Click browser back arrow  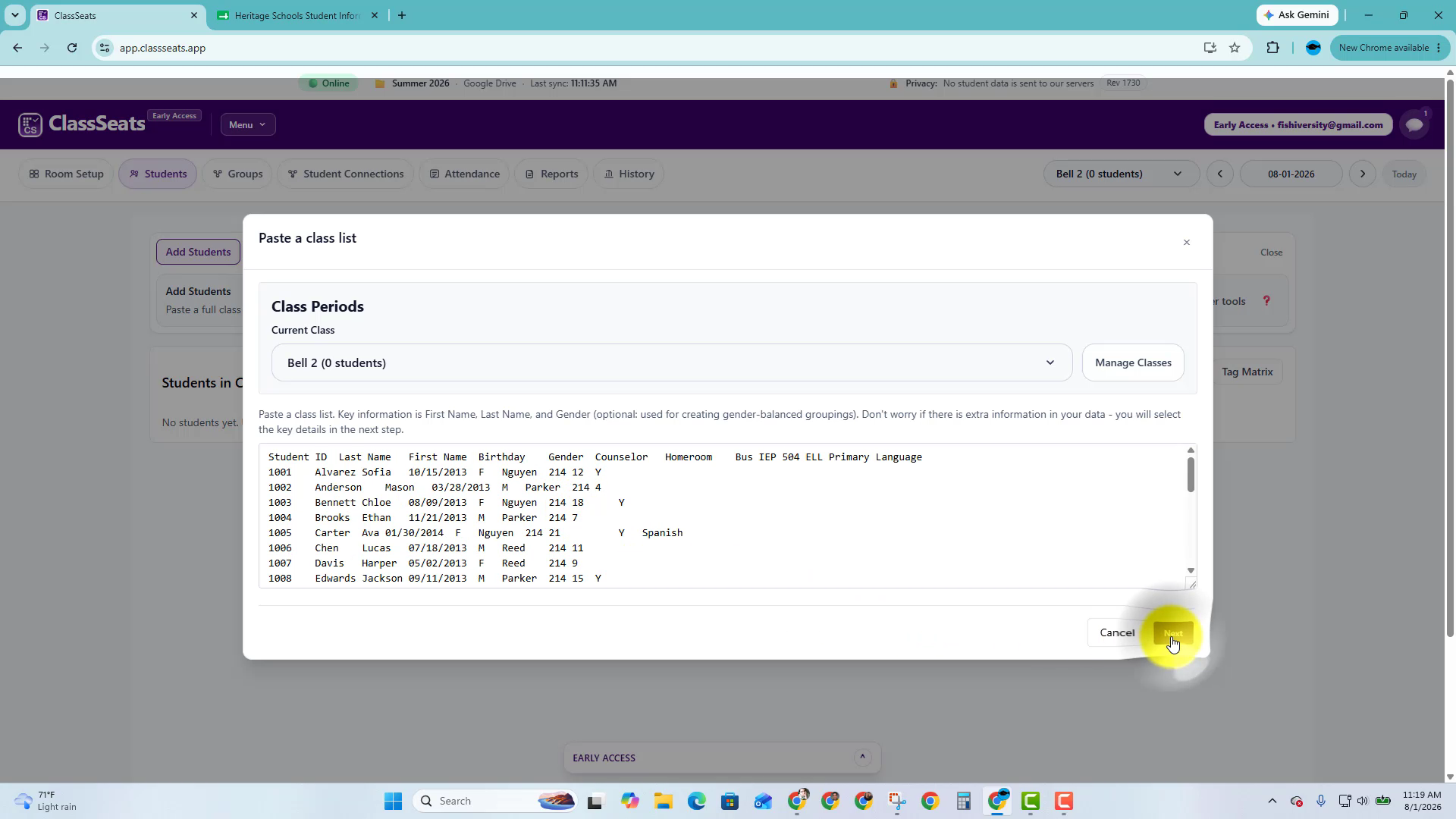click(17, 48)
